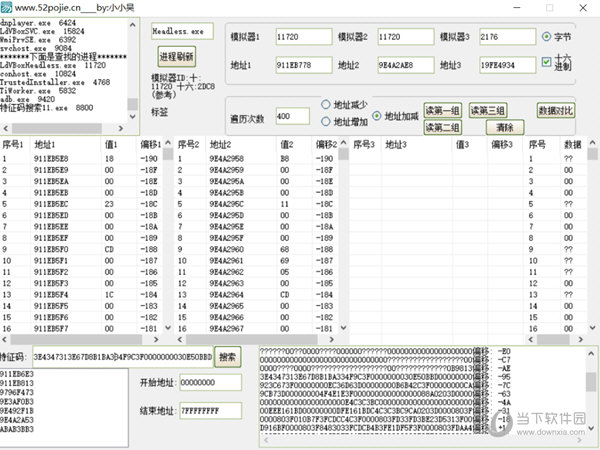Click the 地址2 column header
600x450 pixels.
[x=241, y=144]
